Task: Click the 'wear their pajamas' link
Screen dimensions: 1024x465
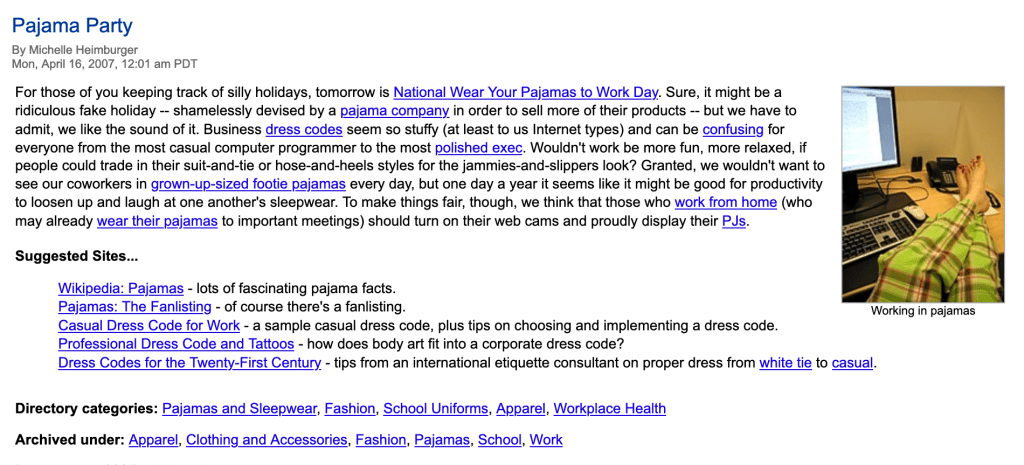Action: pos(157,221)
